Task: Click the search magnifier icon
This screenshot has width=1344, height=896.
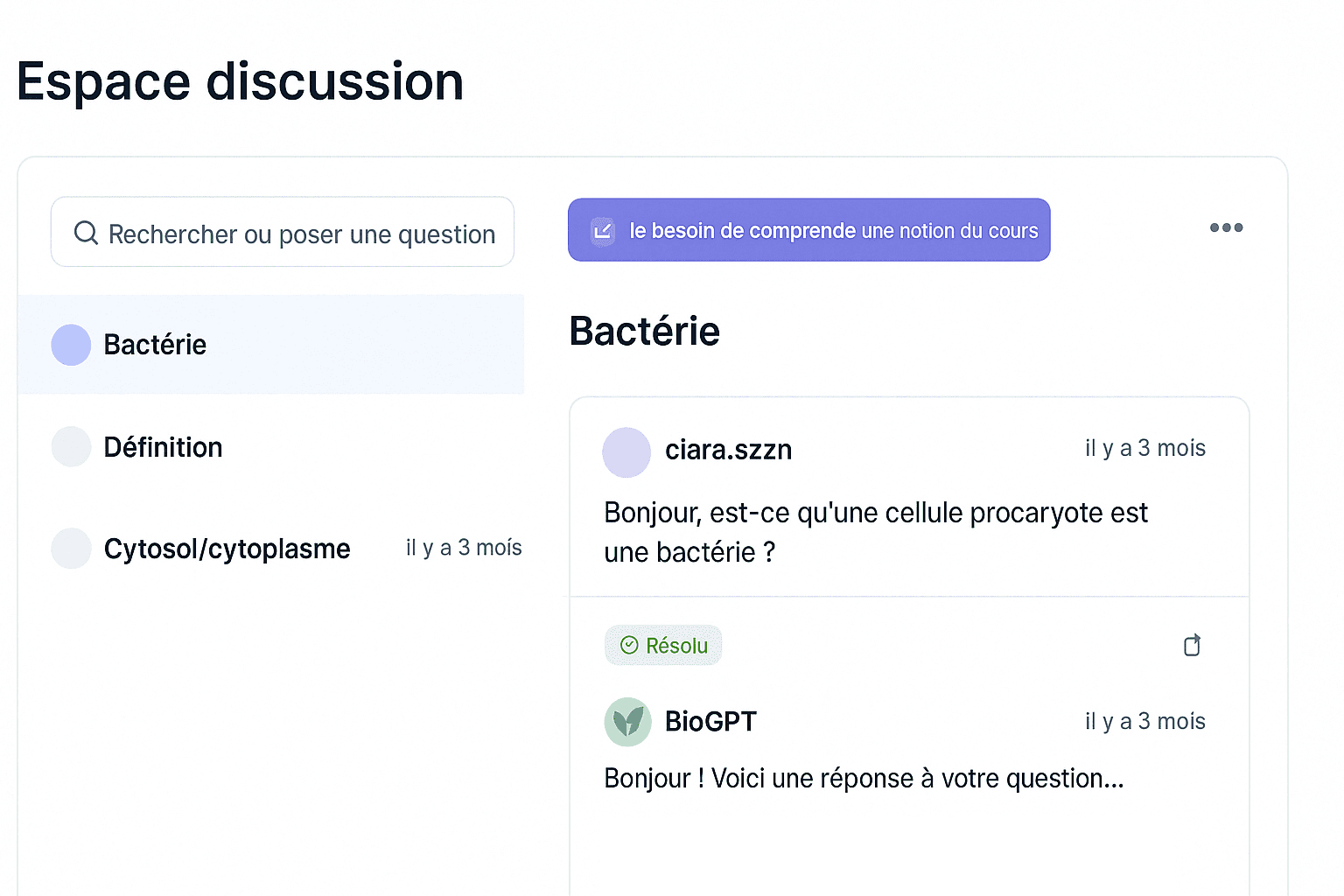Action: tap(86, 233)
